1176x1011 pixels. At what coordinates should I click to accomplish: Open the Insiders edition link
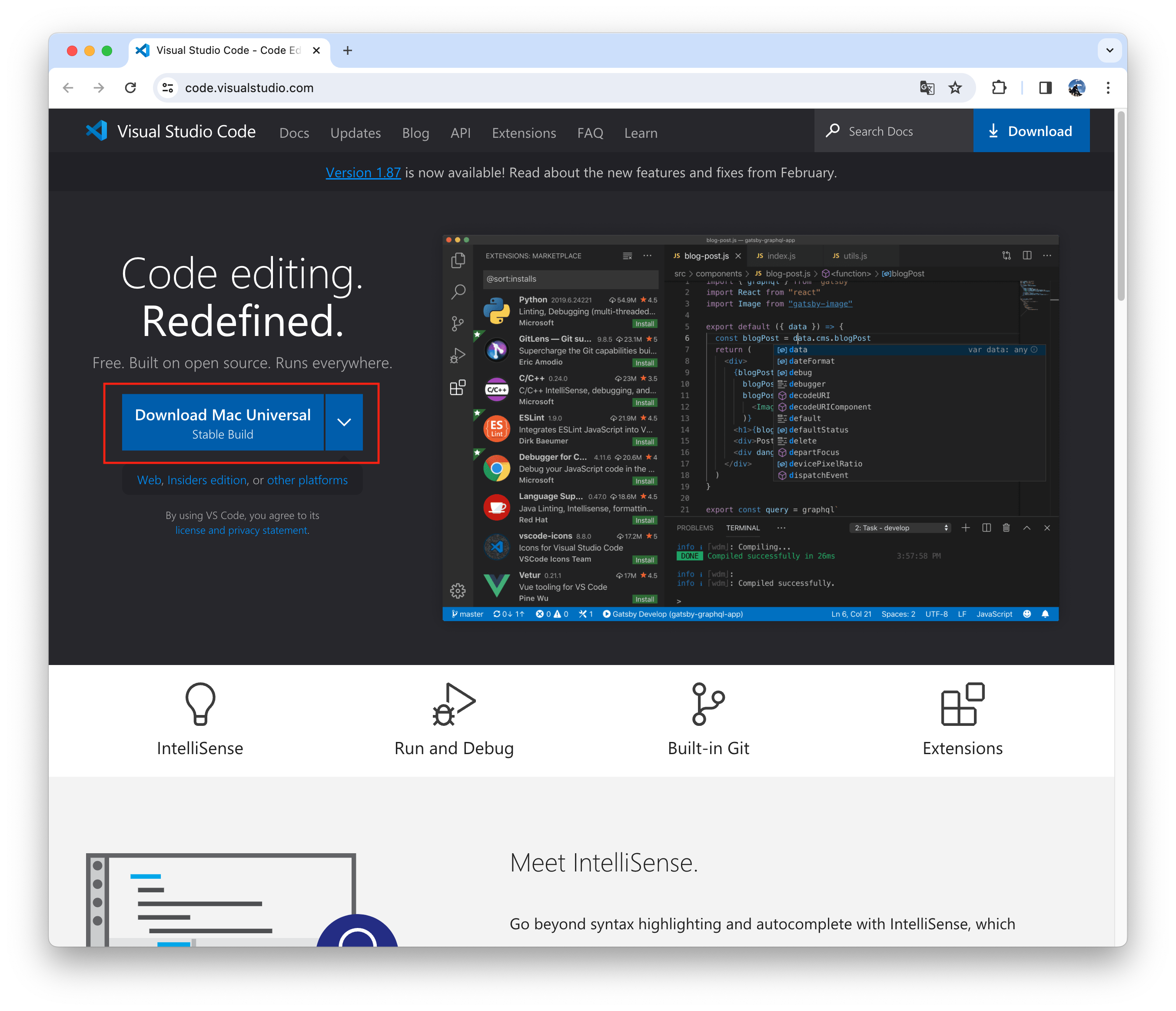[207, 480]
